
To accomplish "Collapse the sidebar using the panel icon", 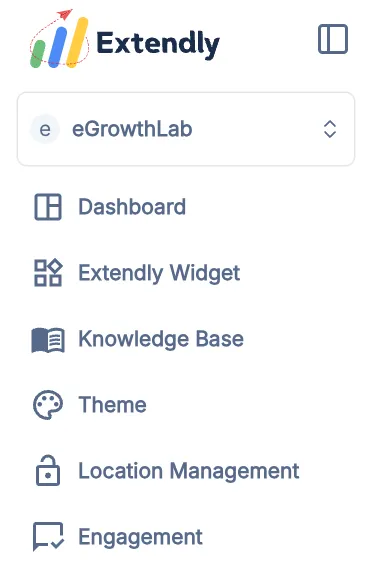I will coord(333,39).
